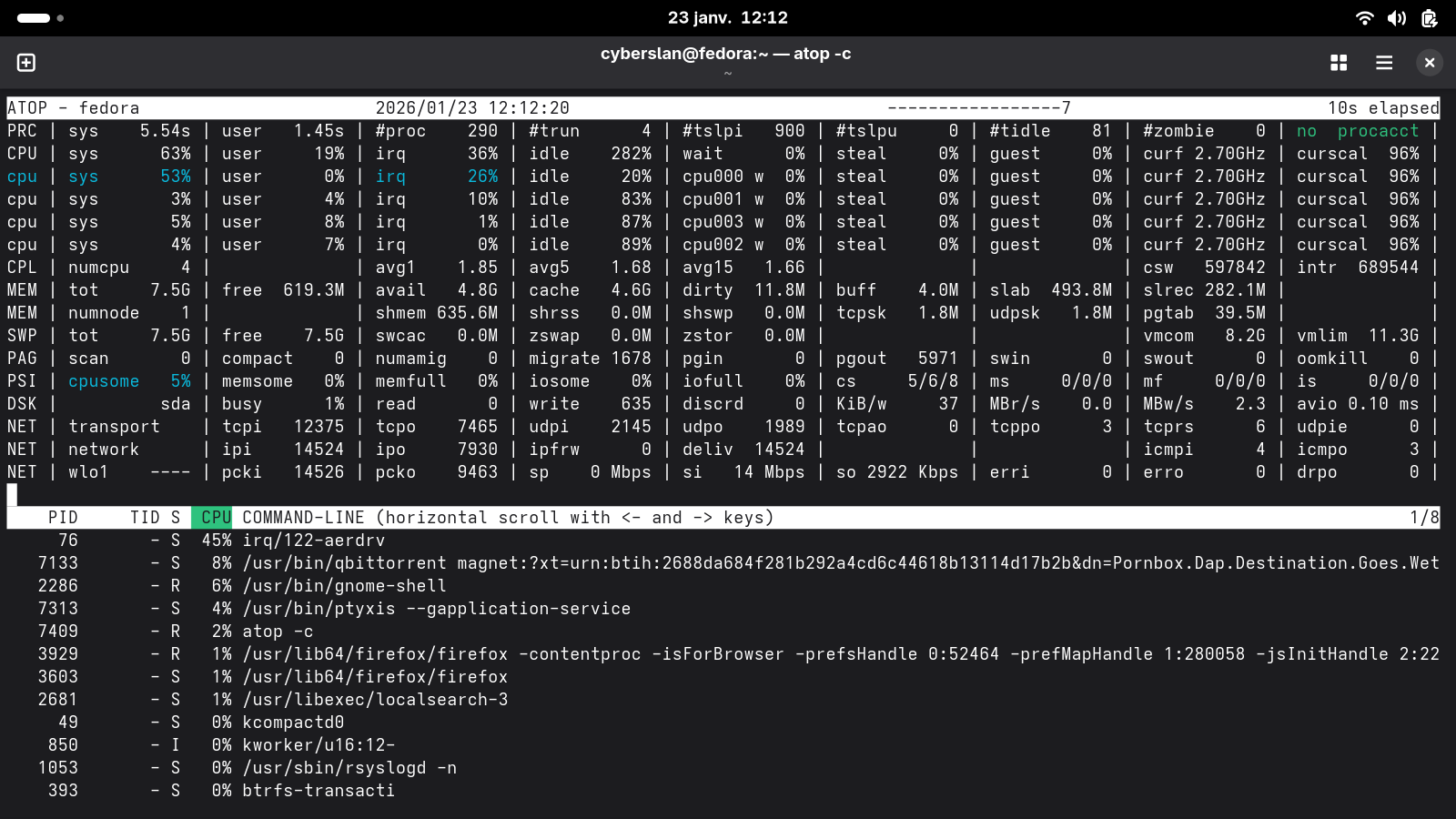Click the cyan irq 26% value

tap(437, 177)
